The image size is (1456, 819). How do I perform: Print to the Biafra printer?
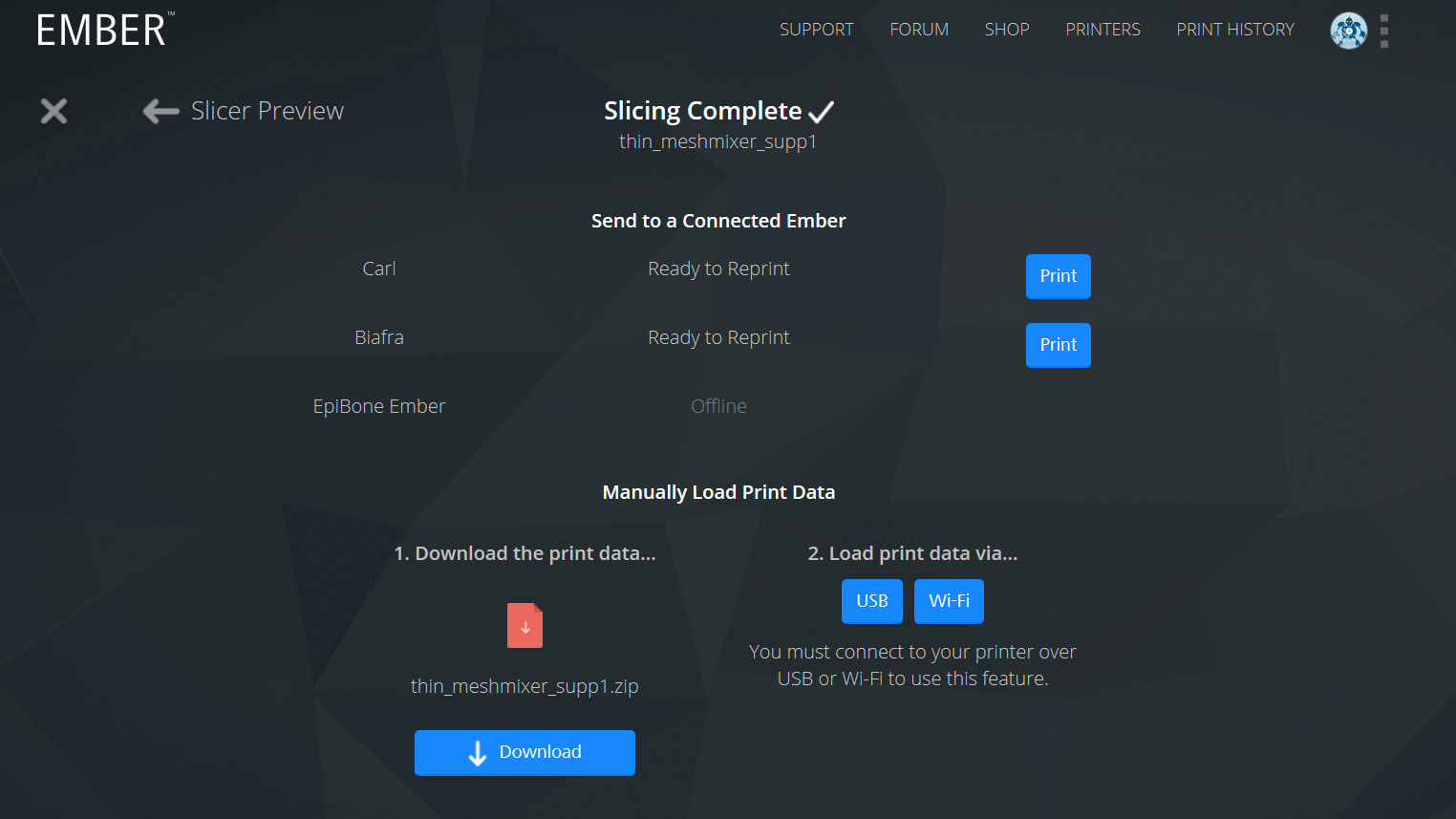tap(1059, 345)
